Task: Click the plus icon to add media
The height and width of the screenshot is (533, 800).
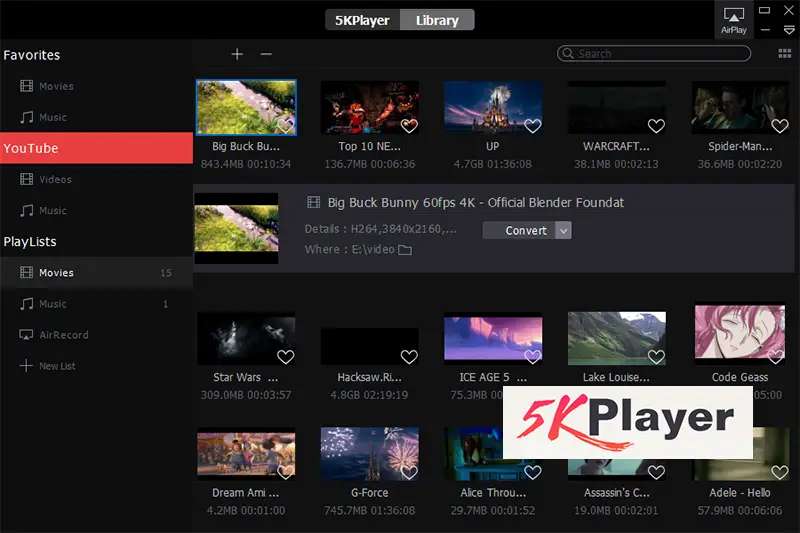Action: (237, 54)
